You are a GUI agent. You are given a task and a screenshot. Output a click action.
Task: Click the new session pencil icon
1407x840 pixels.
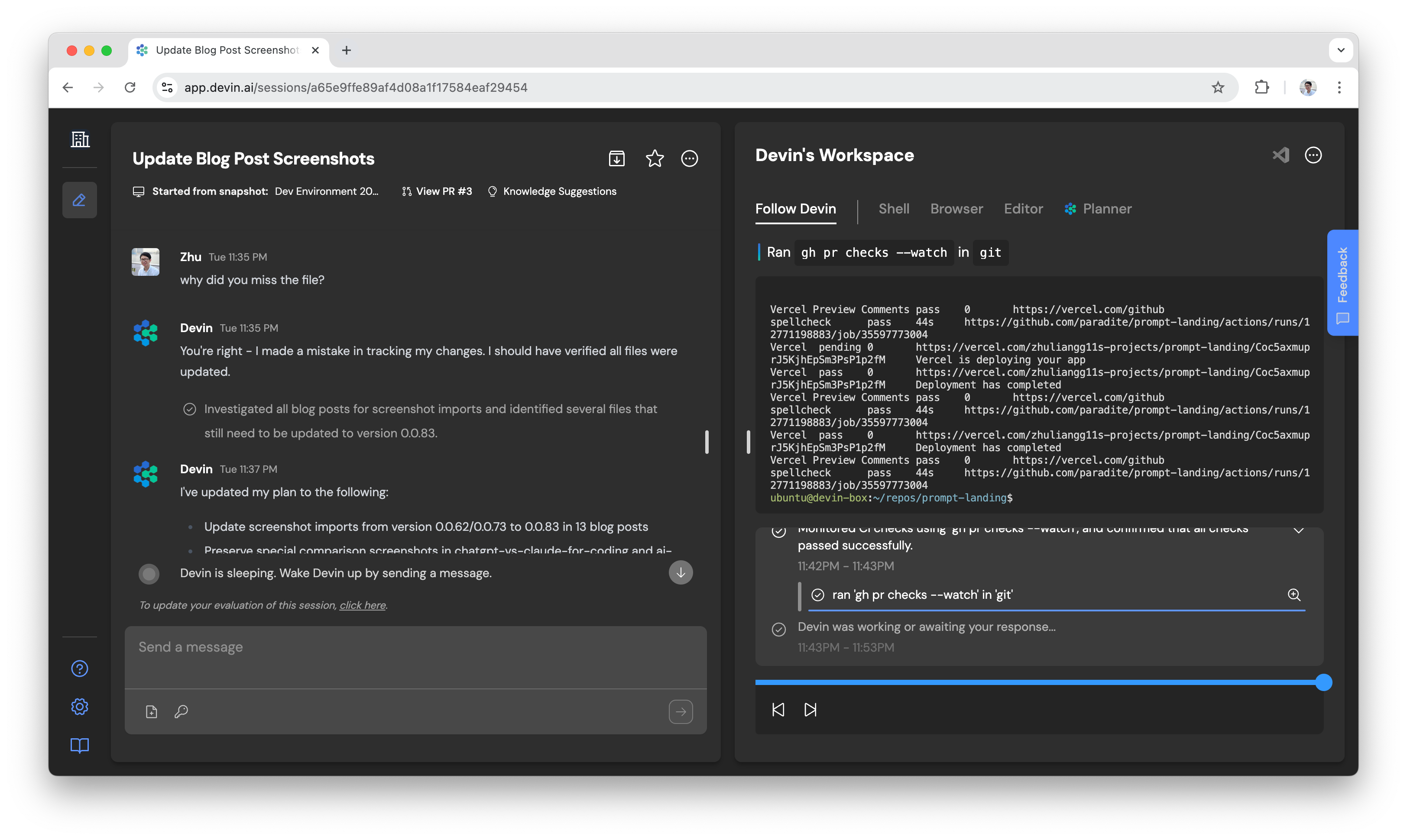pos(79,200)
